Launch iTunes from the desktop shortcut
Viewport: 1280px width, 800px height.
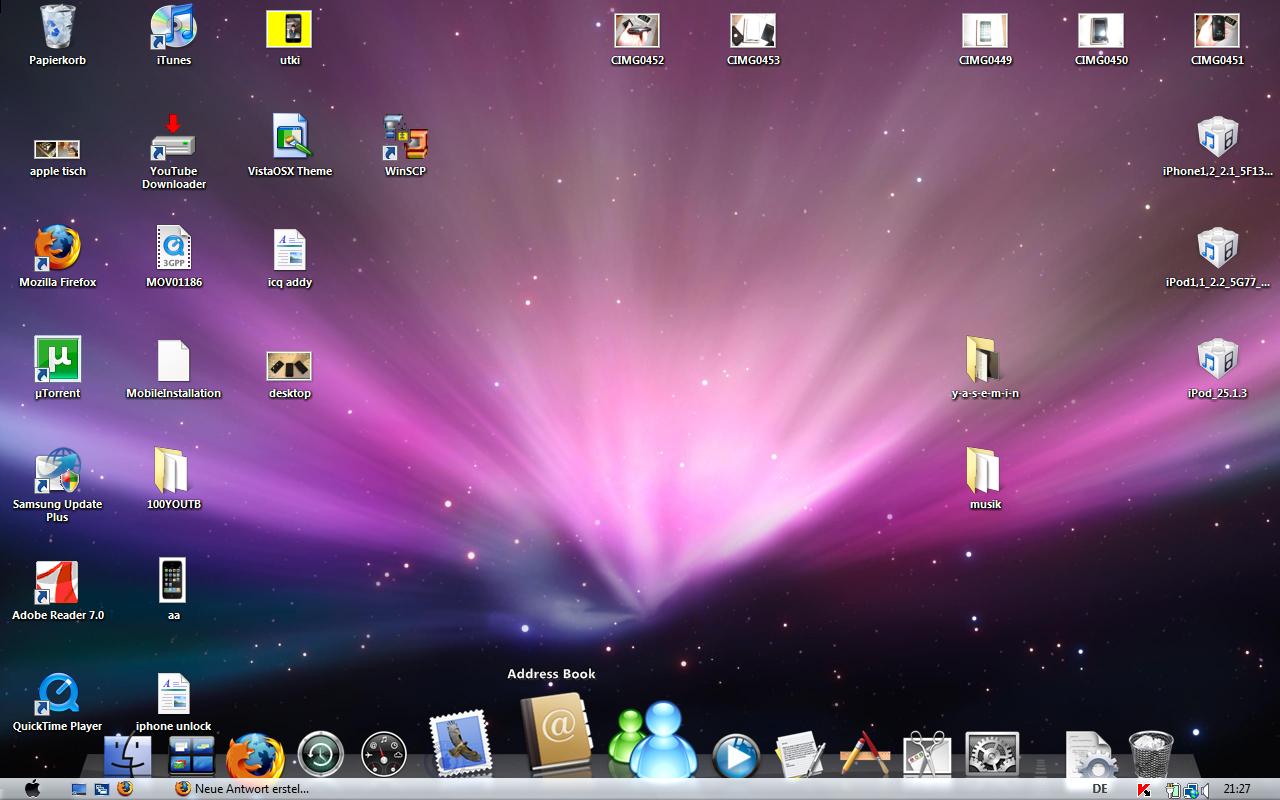click(173, 35)
